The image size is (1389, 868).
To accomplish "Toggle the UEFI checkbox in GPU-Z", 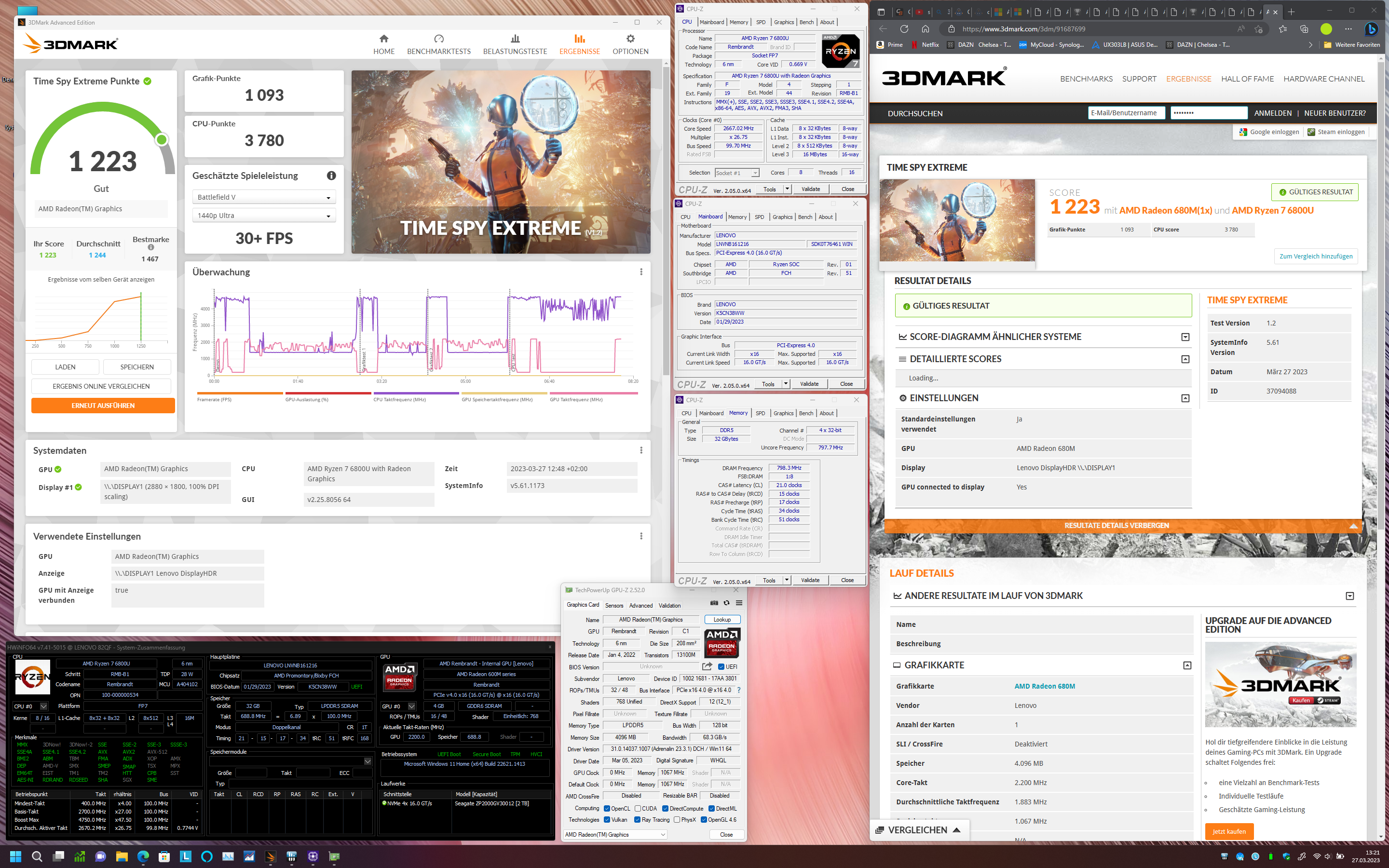I will 722,666.
